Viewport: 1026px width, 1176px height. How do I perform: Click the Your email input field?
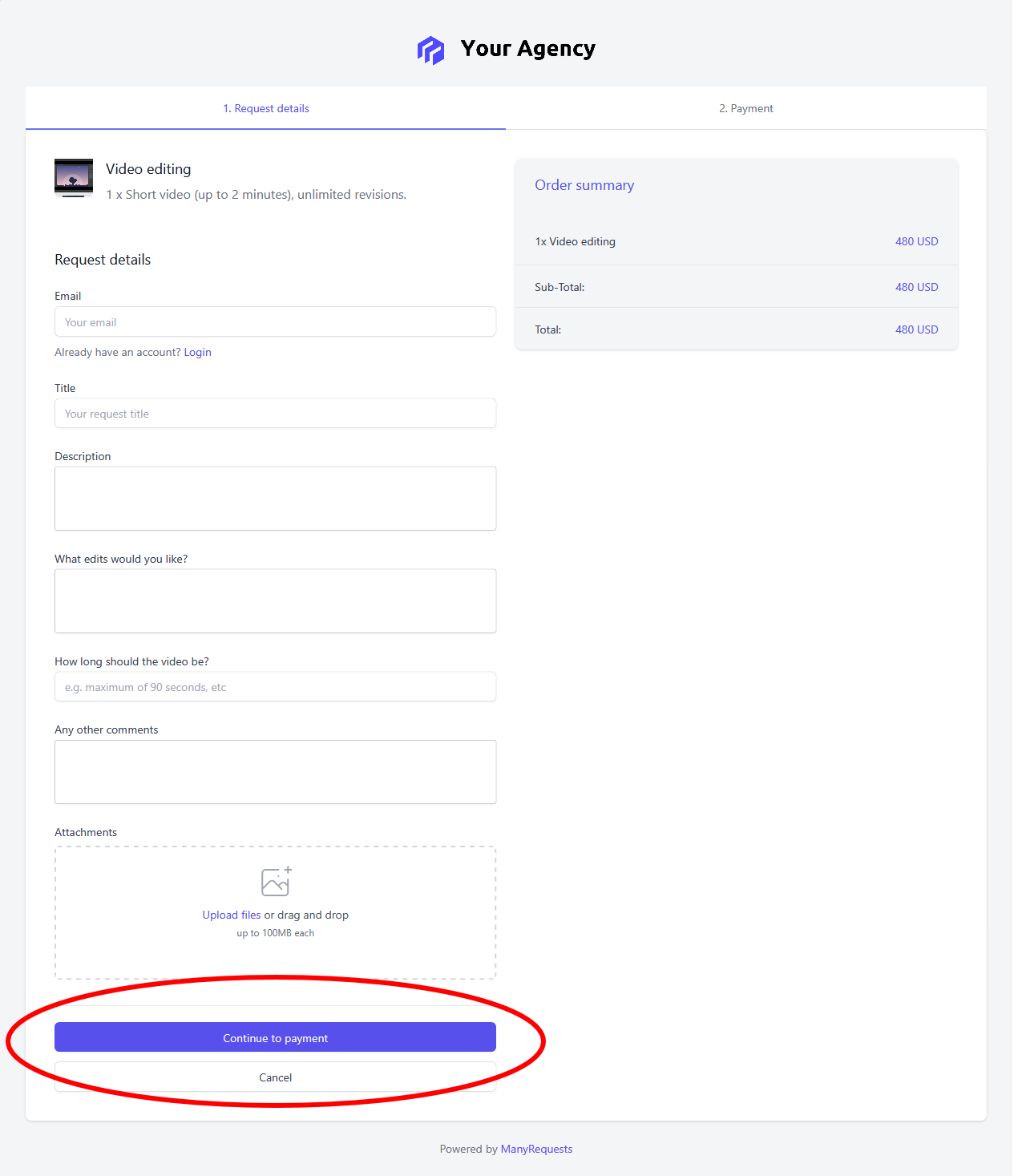[276, 322]
